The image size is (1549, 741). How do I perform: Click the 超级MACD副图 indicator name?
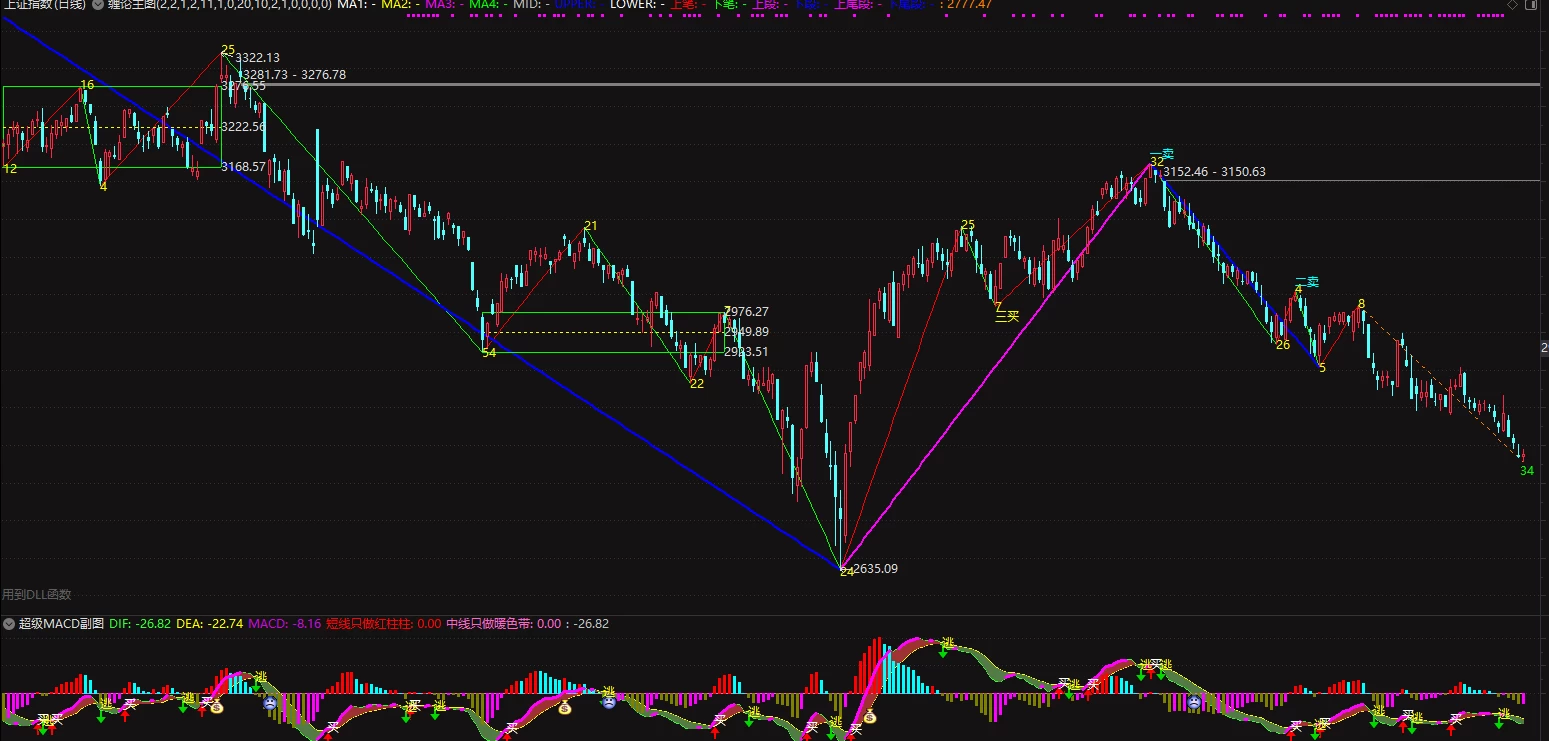(61, 623)
